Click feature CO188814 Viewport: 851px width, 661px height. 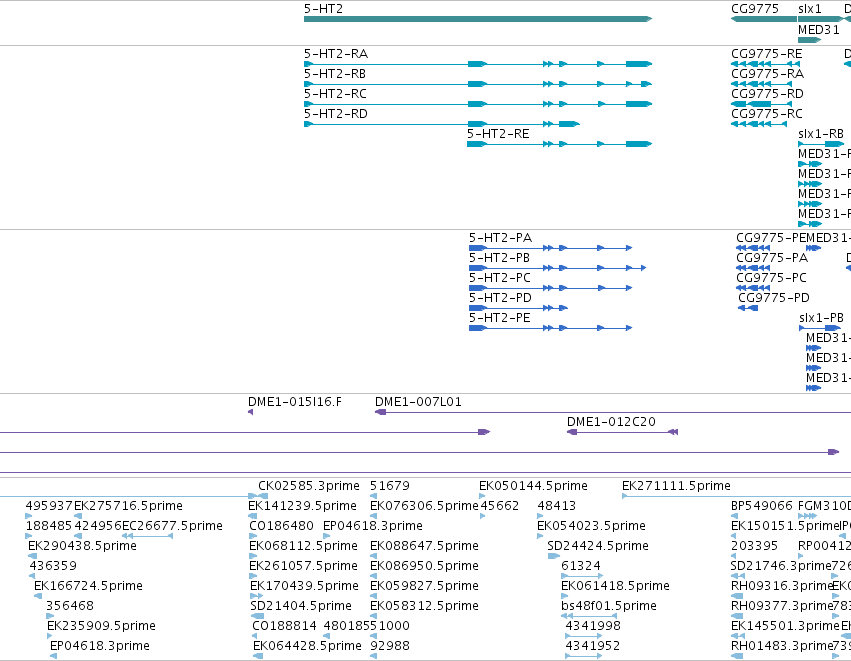(284, 627)
